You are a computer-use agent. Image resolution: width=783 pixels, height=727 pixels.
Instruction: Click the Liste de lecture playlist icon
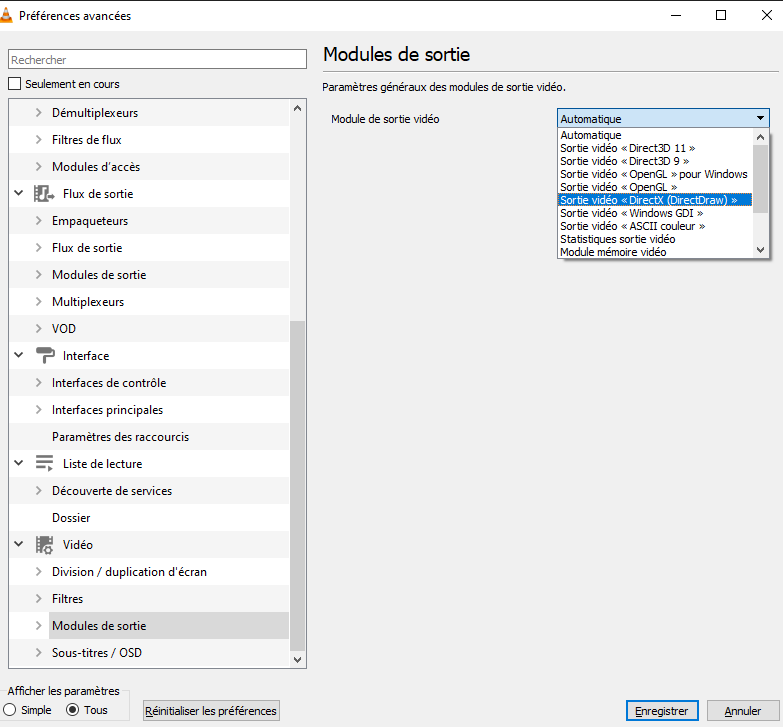(44, 463)
